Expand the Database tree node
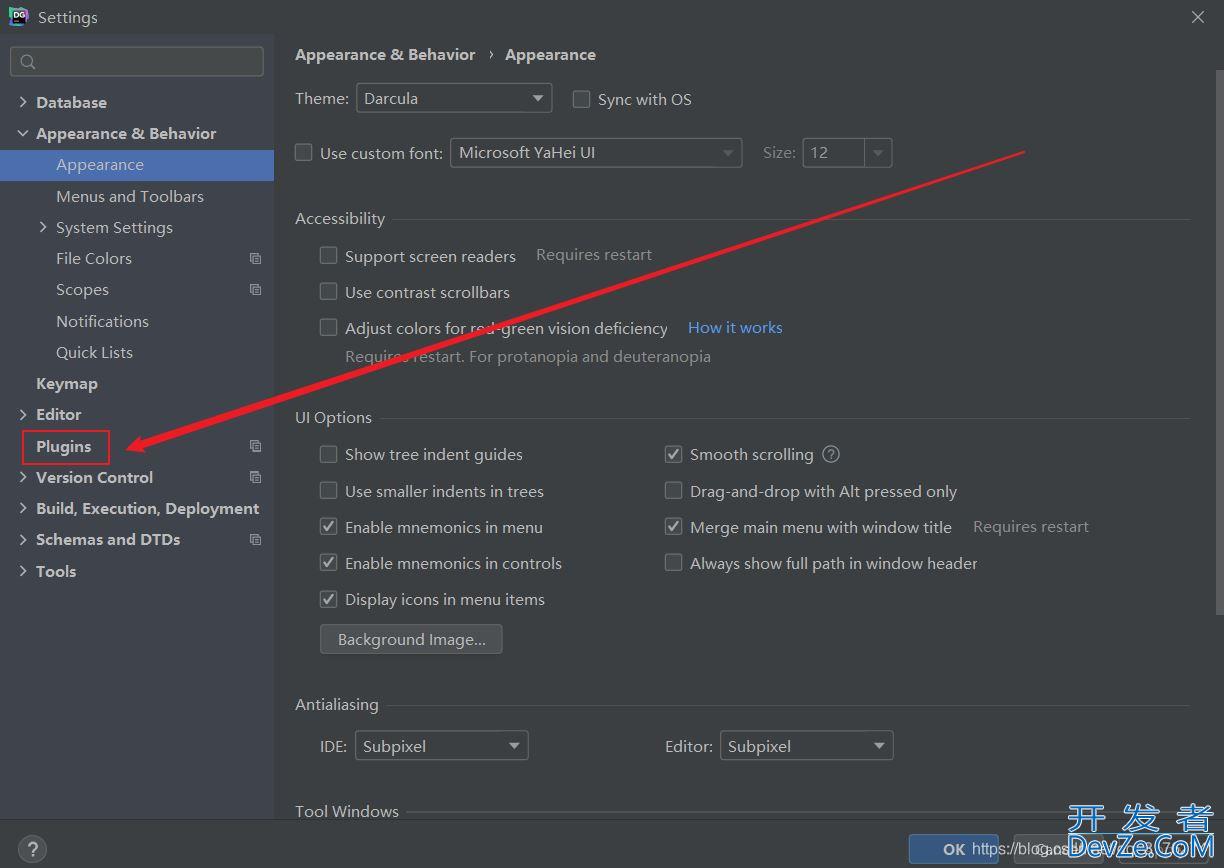 (23, 102)
